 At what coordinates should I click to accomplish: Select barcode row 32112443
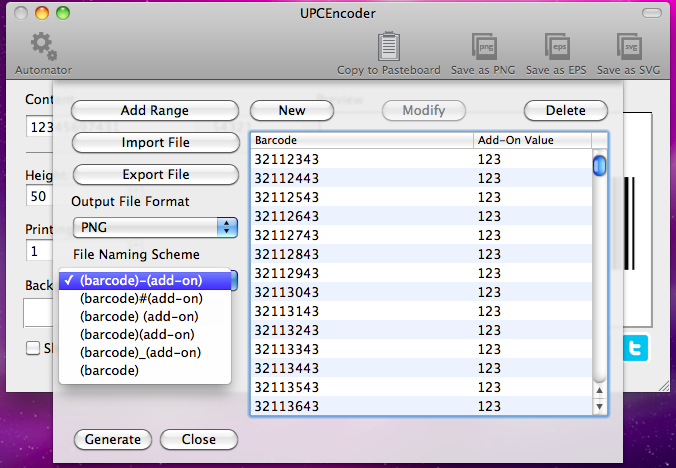pos(421,178)
